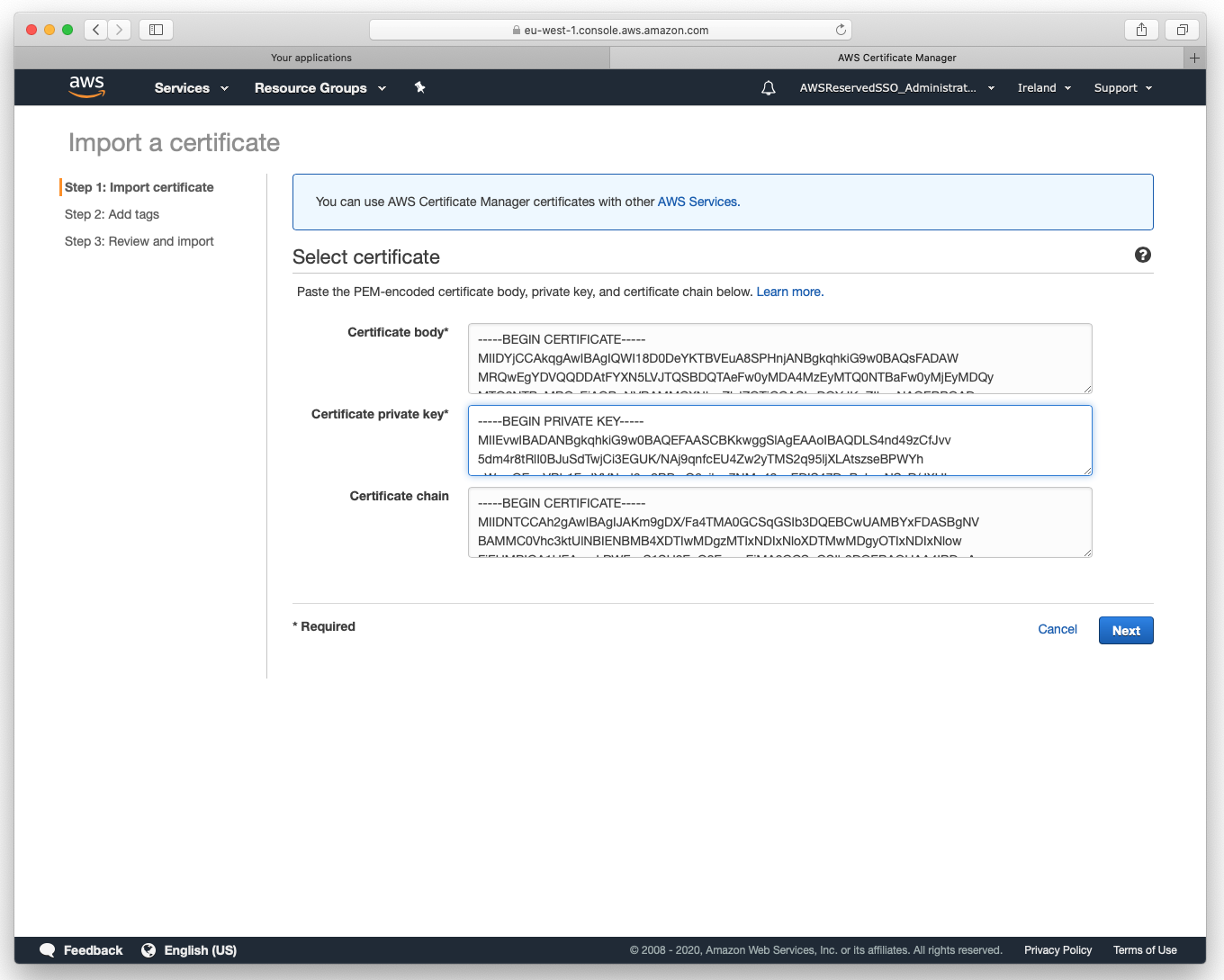Open the Privacy Policy link
The height and width of the screenshot is (980, 1224).
point(1057,950)
